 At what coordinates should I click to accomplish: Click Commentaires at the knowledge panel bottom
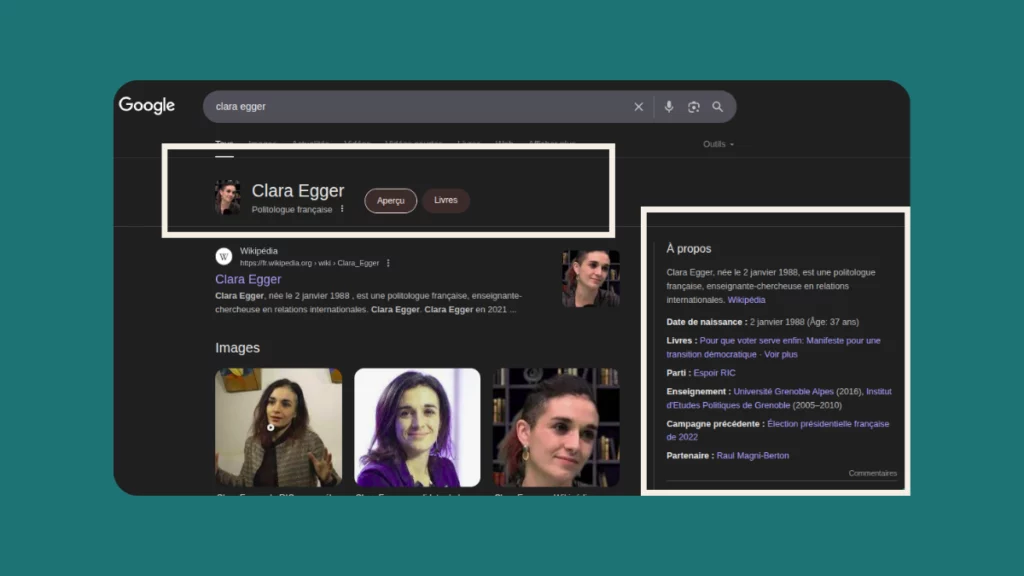click(872, 473)
